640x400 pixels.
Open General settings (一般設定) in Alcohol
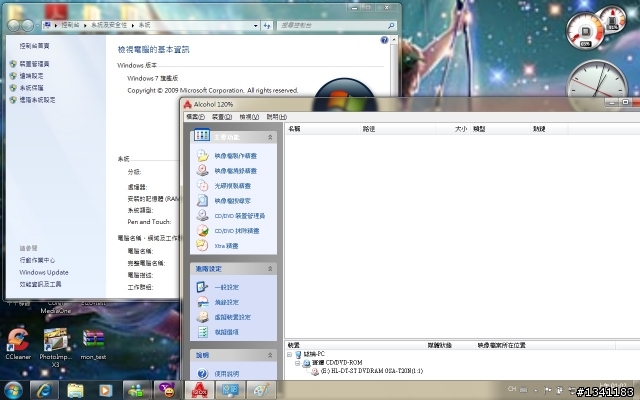pyautogui.click(x=227, y=287)
